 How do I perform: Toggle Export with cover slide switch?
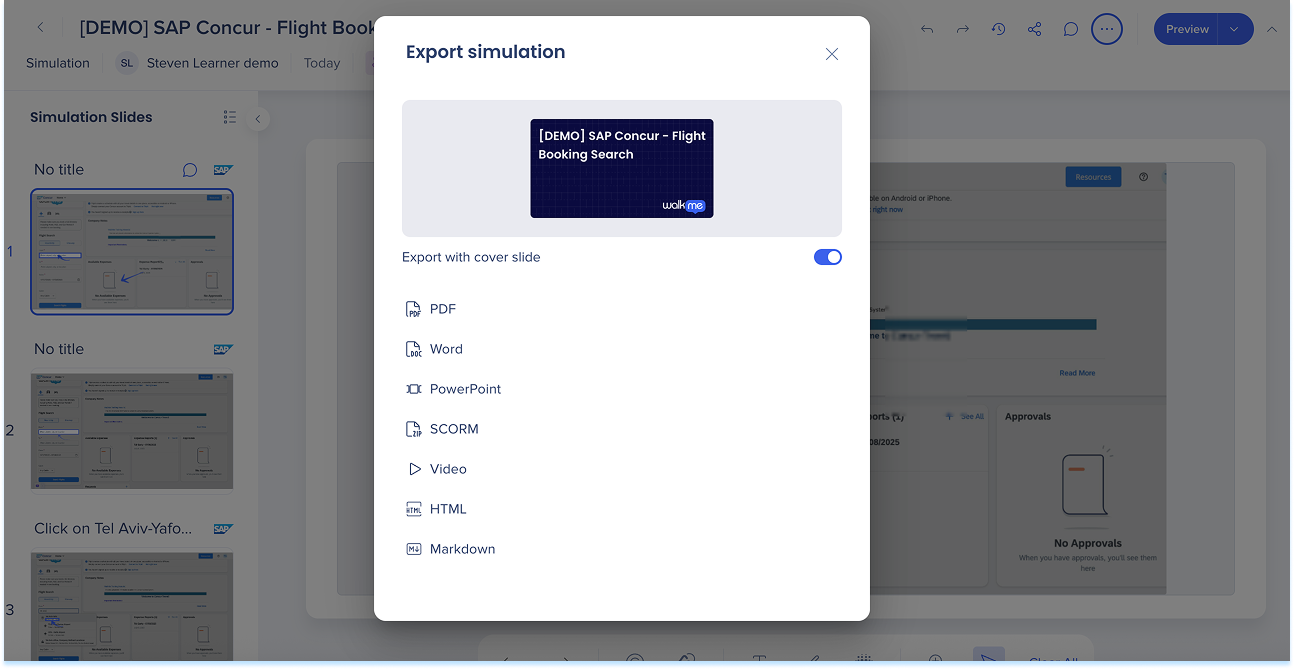tap(827, 257)
